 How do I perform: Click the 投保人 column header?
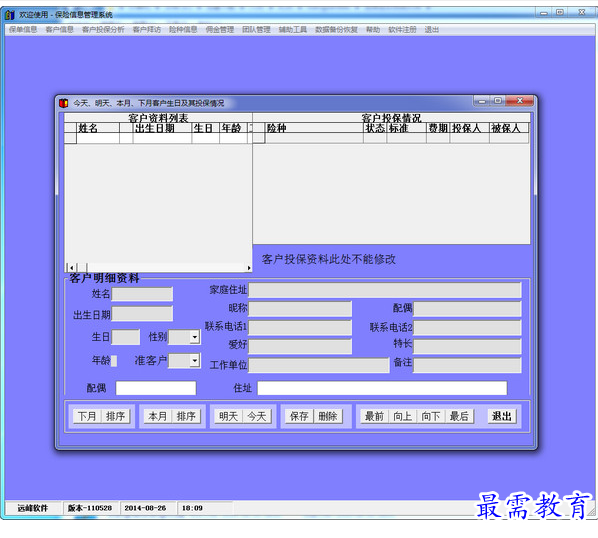(x=470, y=128)
